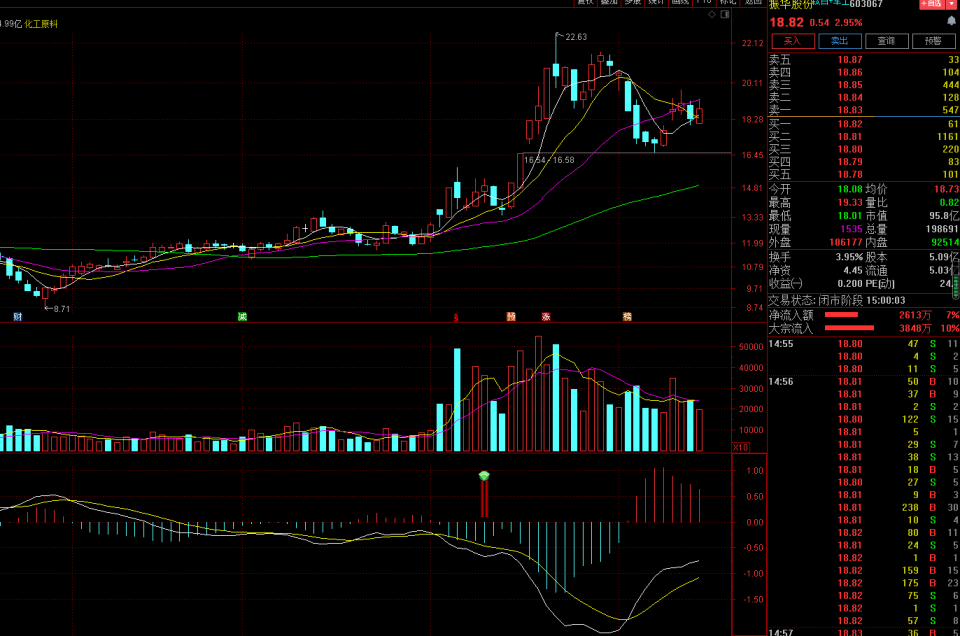
Task: Add stock with the +自选 button
Action: (x=932, y=4)
